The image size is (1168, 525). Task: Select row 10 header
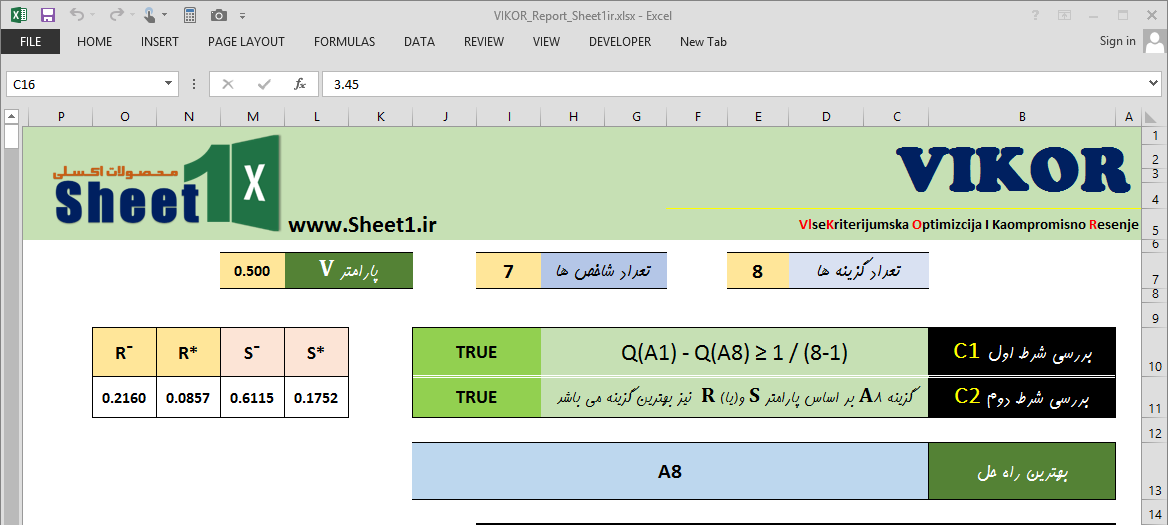pos(1154,353)
